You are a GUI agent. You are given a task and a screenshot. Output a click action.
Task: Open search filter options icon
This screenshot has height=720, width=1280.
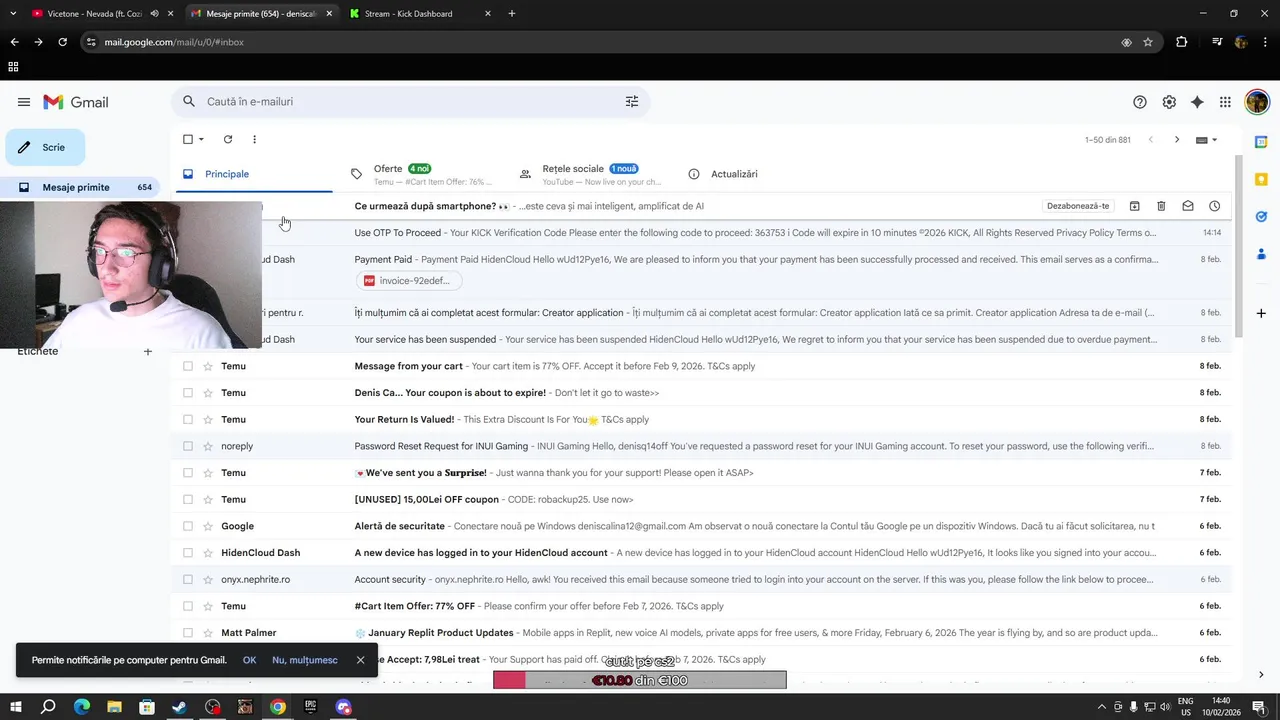(x=632, y=102)
